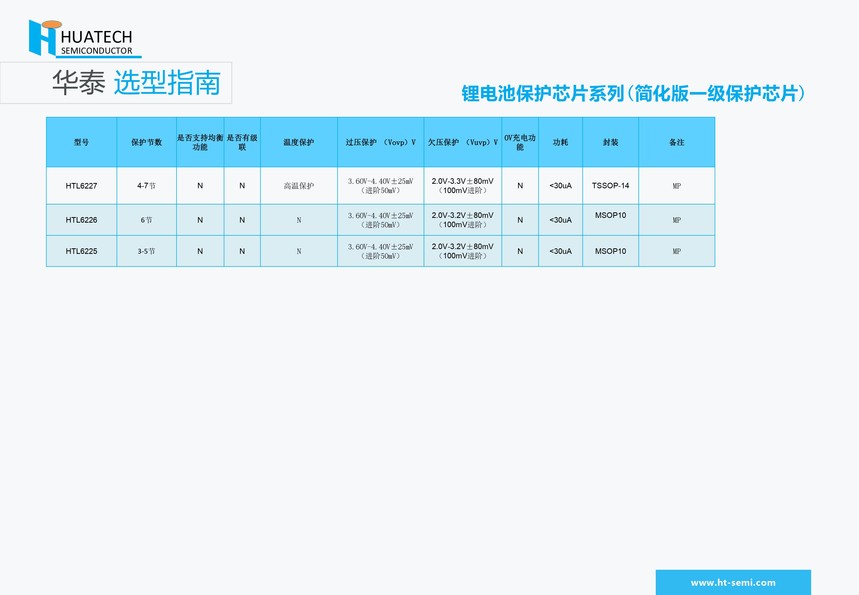This screenshot has width=859, height=595.
Task: Select the 华泰 选型指南 title
Action: point(136,83)
